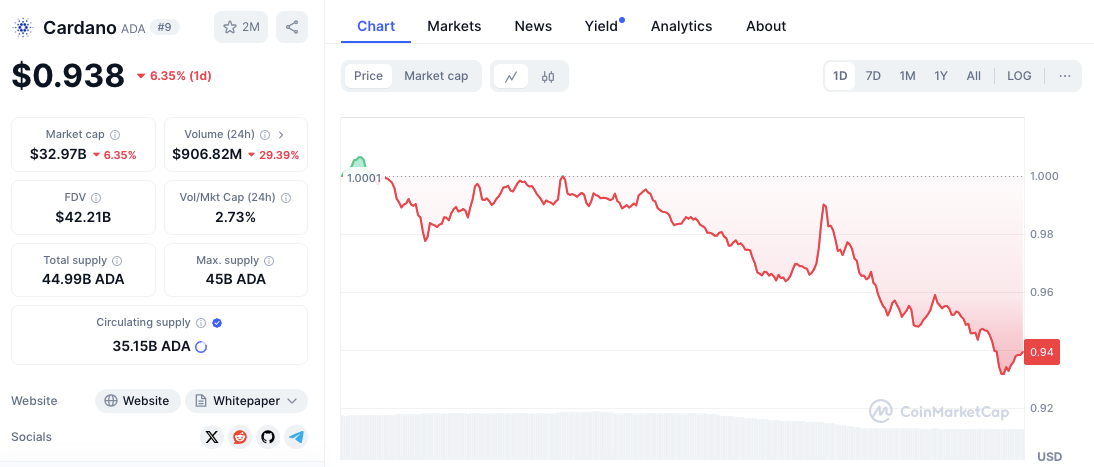Click the Website link button
Screen dimensions: 1094x467
[138, 401]
